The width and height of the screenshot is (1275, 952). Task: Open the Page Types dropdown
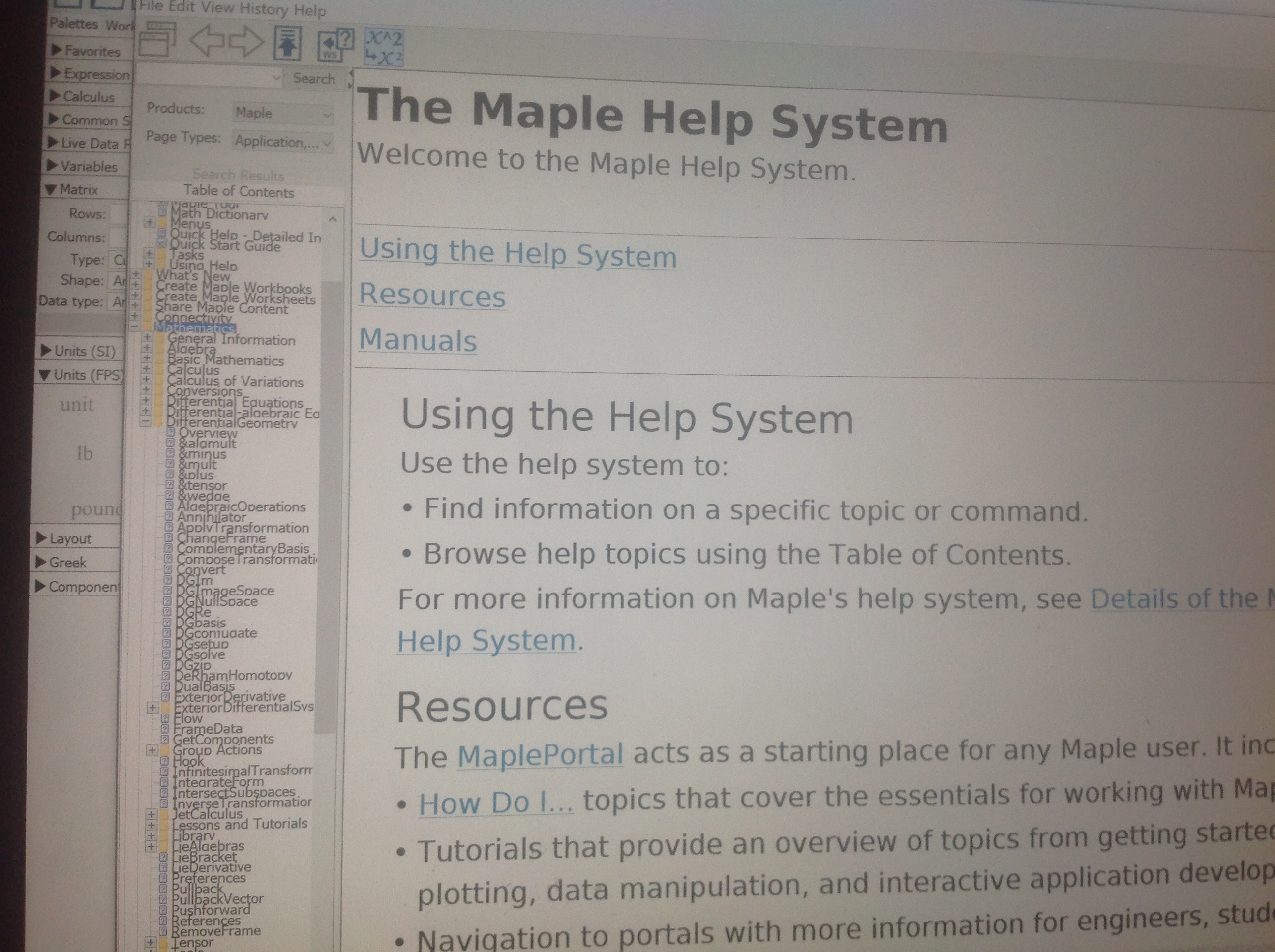(282, 142)
